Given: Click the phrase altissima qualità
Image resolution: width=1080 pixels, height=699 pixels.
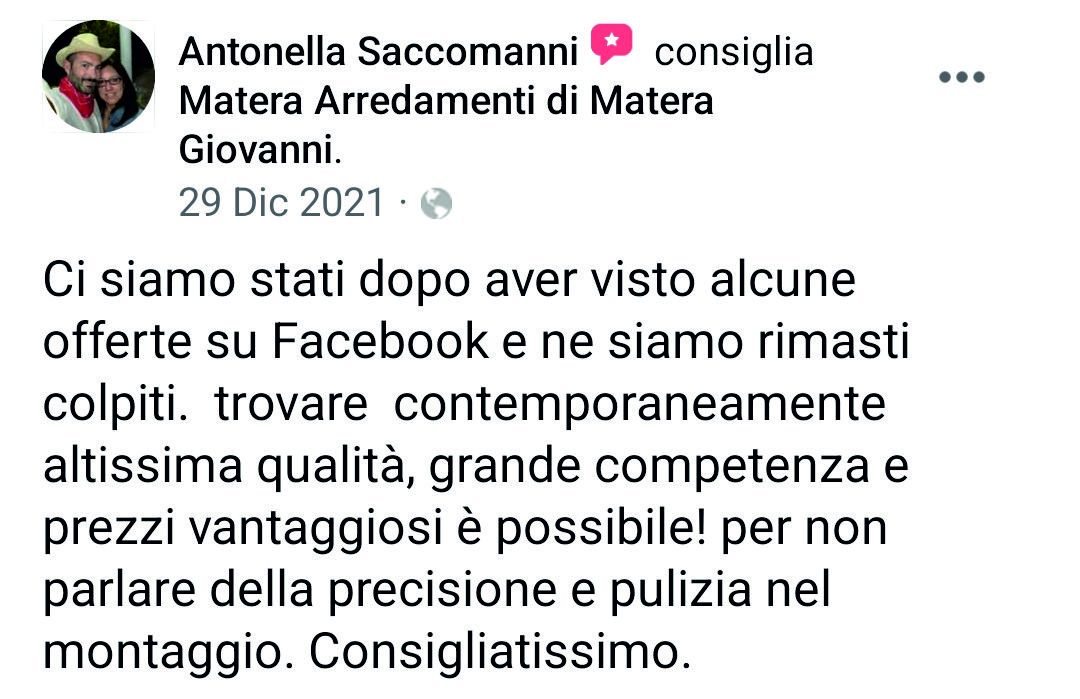Looking at the screenshot, I should tap(229, 467).
